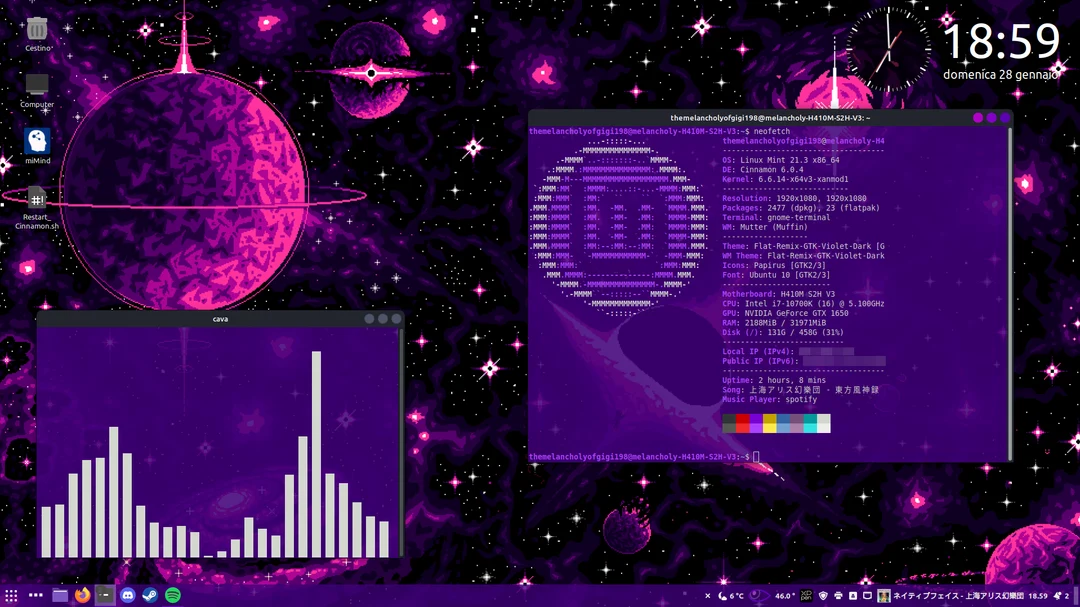Toggle Redshift via the eye tray icon
1080x607 pixels.
[760, 597]
